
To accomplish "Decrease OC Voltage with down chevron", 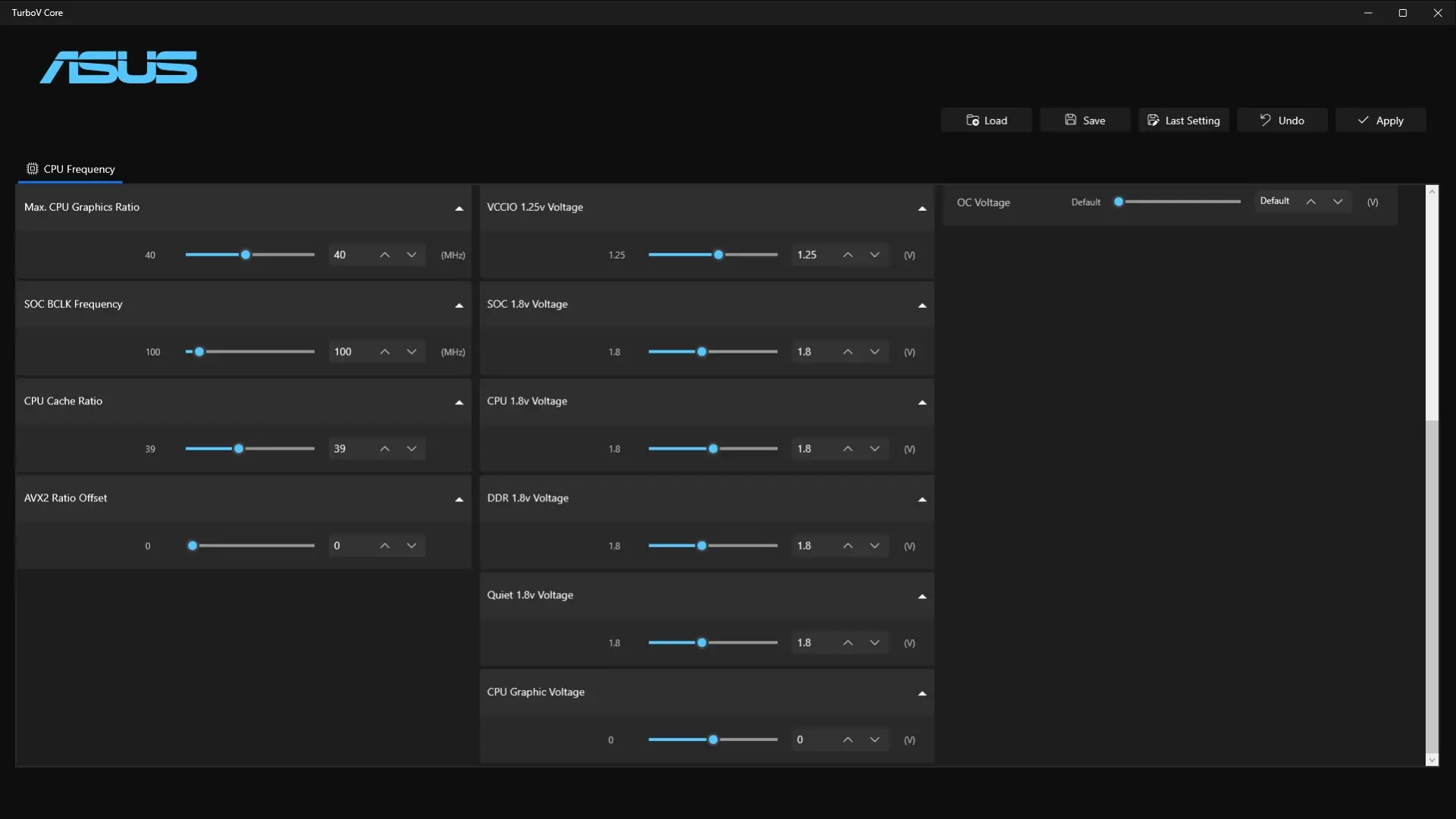I will pos(1338,202).
